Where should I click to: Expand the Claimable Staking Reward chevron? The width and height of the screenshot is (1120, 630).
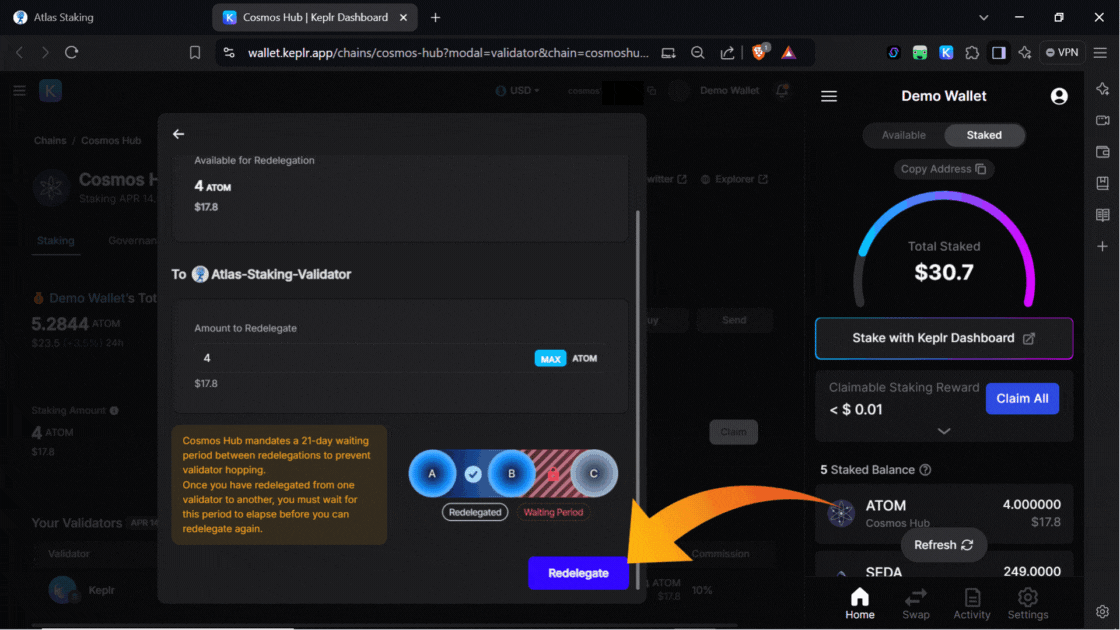pyautogui.click(x=943, y=431)
